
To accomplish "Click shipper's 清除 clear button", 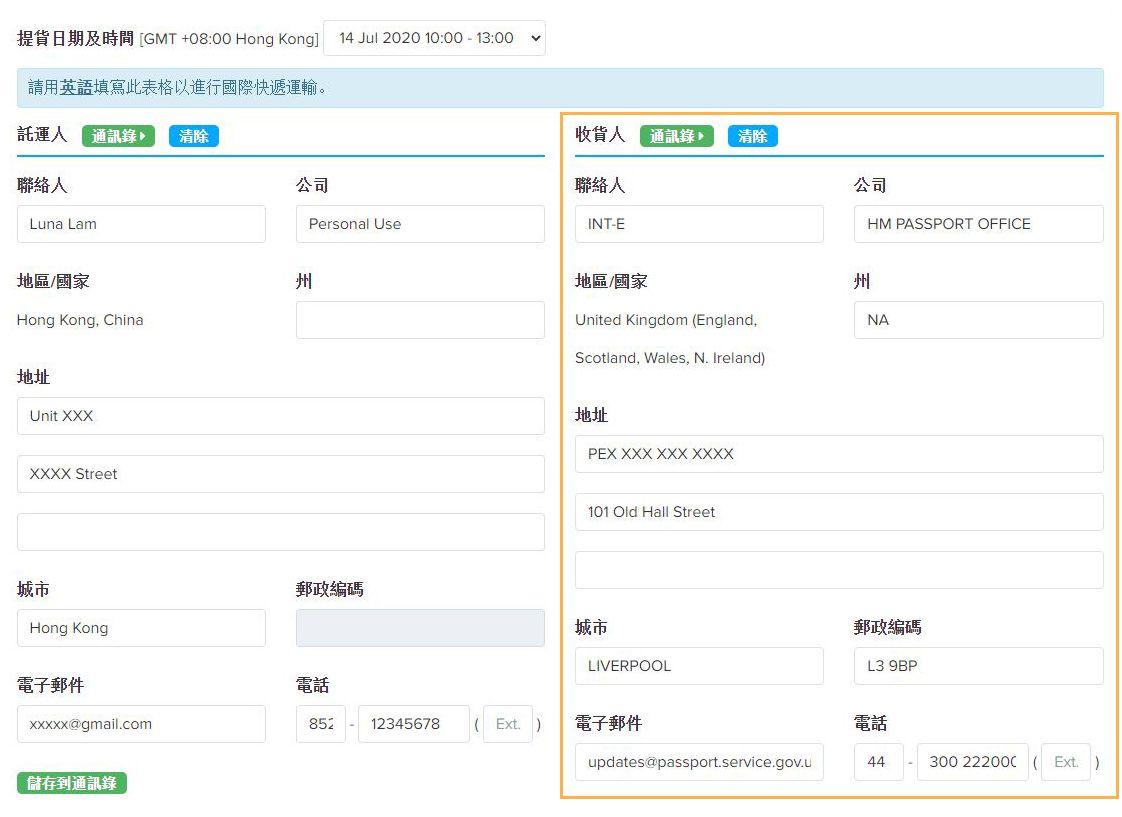I will [x=193, y=136].
